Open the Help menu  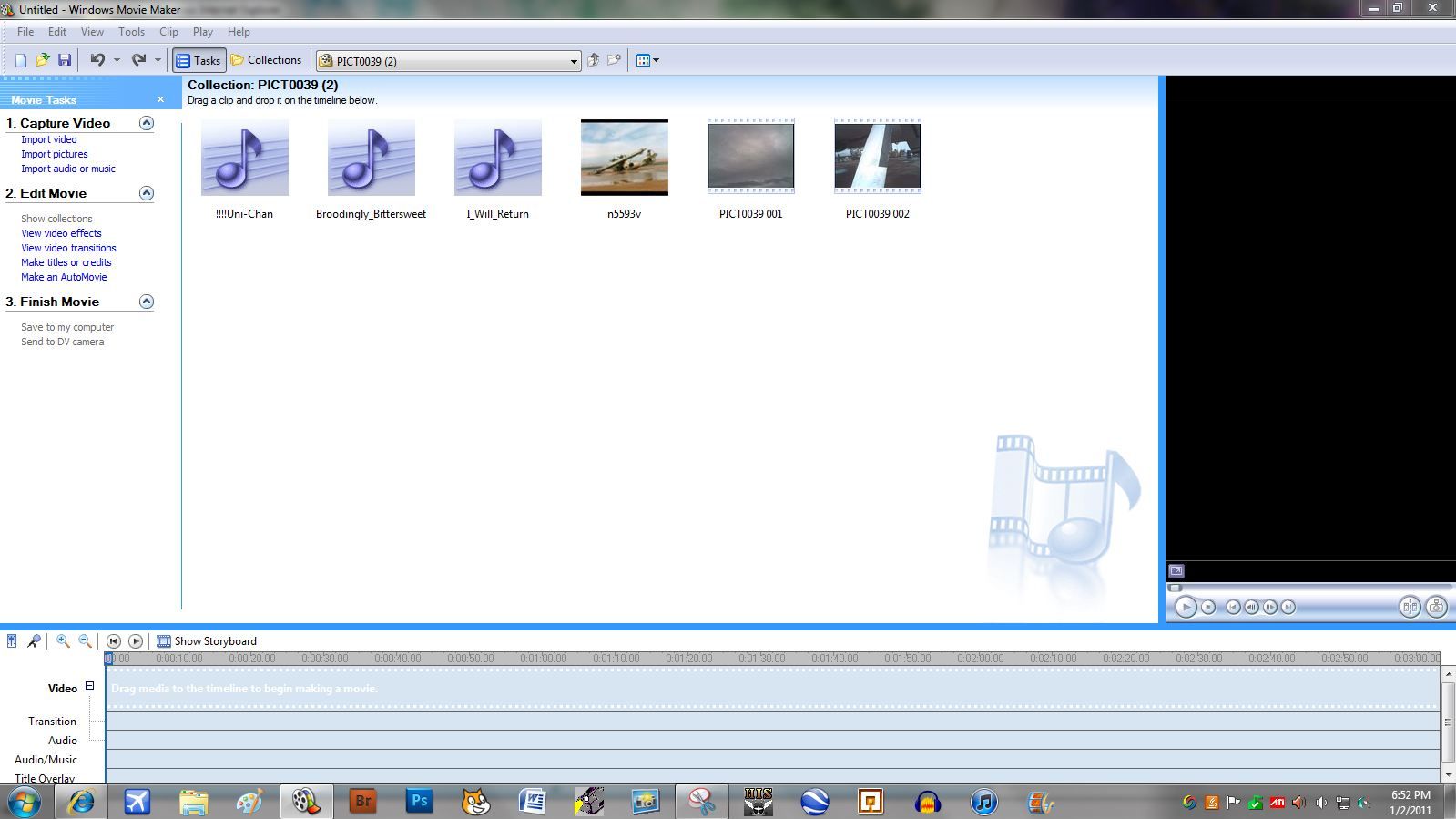(239, 32)
